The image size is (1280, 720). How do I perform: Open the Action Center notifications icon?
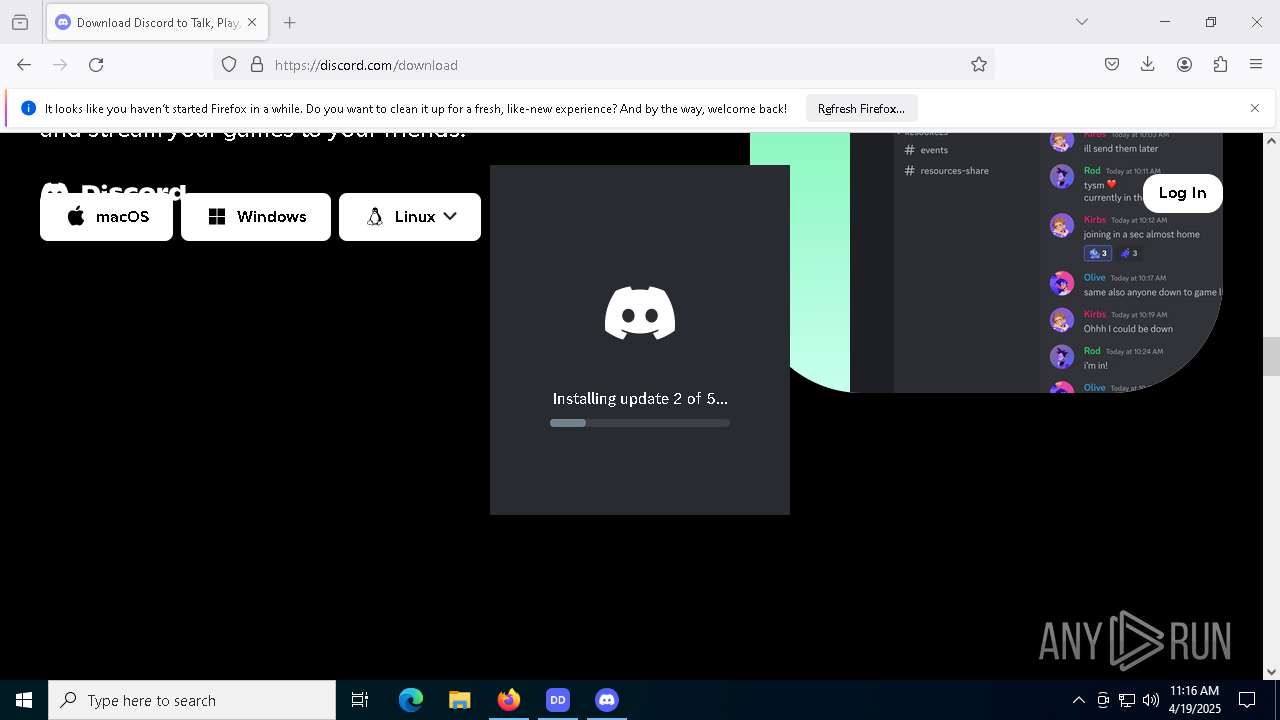coord(1247,700)
